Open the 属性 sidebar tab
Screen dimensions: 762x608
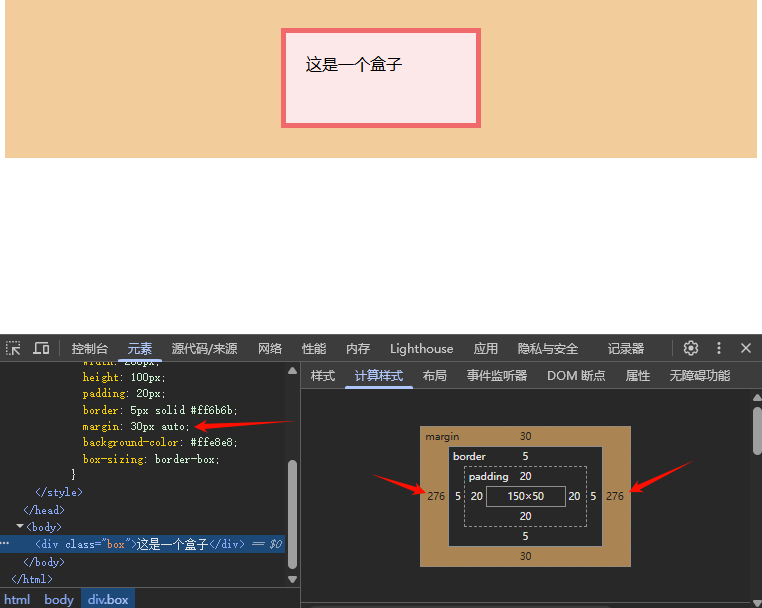(638, 376)
